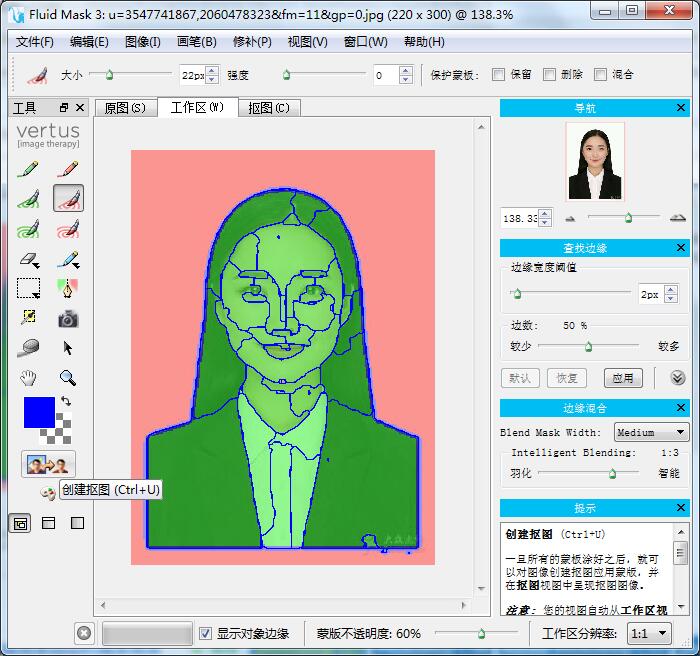700x656 pixels.
Task: Switch to the second window layout icon
Action: click(x=48, y=522)
